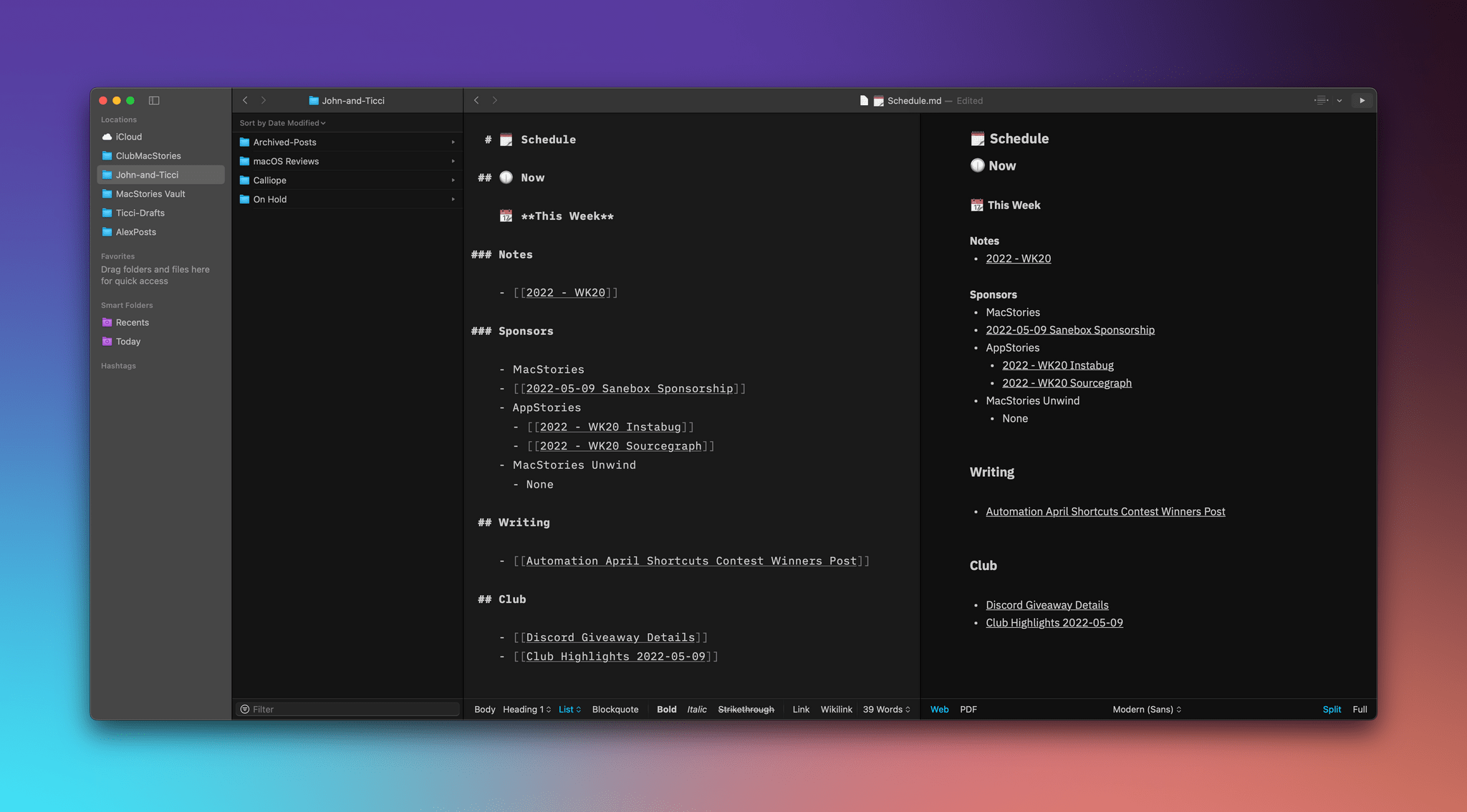This screenshot has width=1467, height=812.
Task: Switch preview to Web tab
Action: 939,709
